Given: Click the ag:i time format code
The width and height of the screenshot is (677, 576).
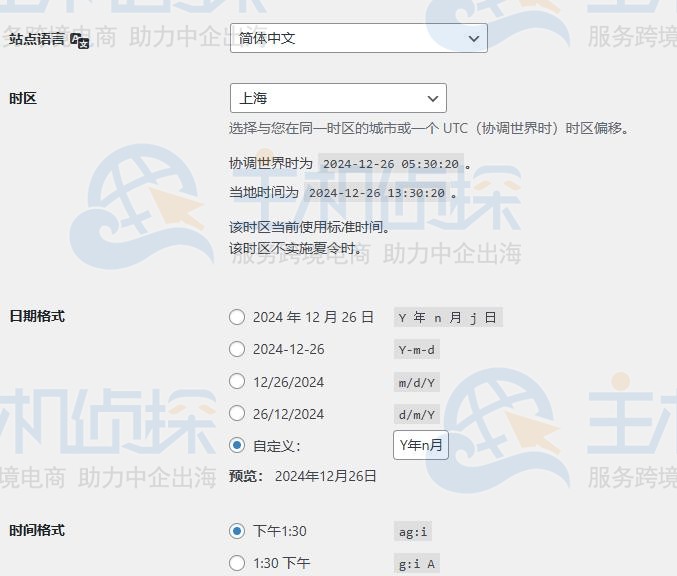Looking at the screenshot, I should pyautogui.click(x=413, y=532).
